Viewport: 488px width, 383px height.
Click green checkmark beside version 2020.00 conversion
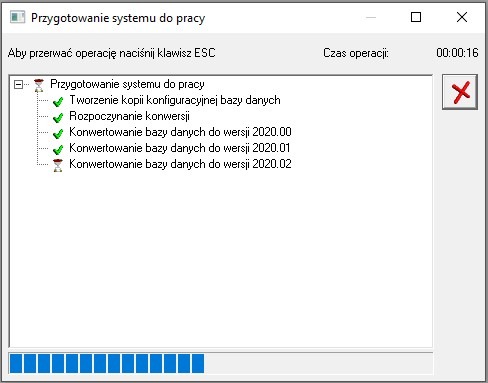[x=58, y=133]
